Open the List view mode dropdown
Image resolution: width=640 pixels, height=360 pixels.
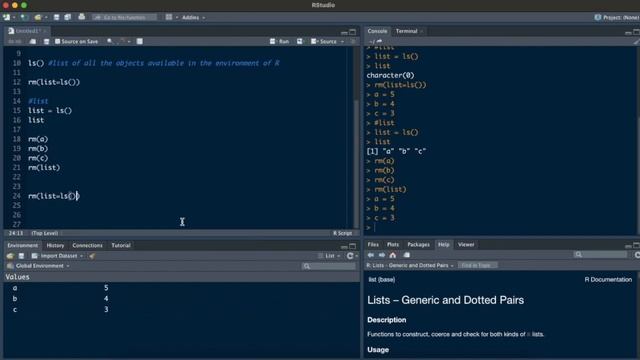[329, 256]
